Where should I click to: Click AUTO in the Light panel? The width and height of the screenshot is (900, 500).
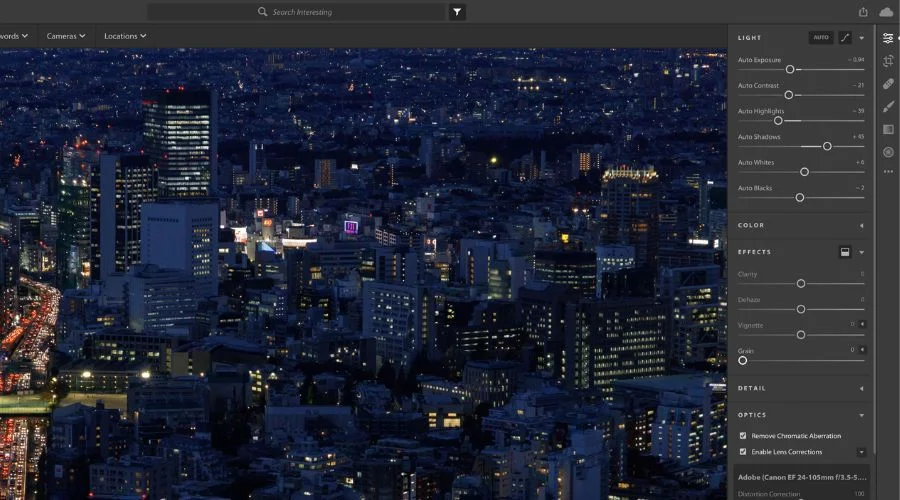821,38
